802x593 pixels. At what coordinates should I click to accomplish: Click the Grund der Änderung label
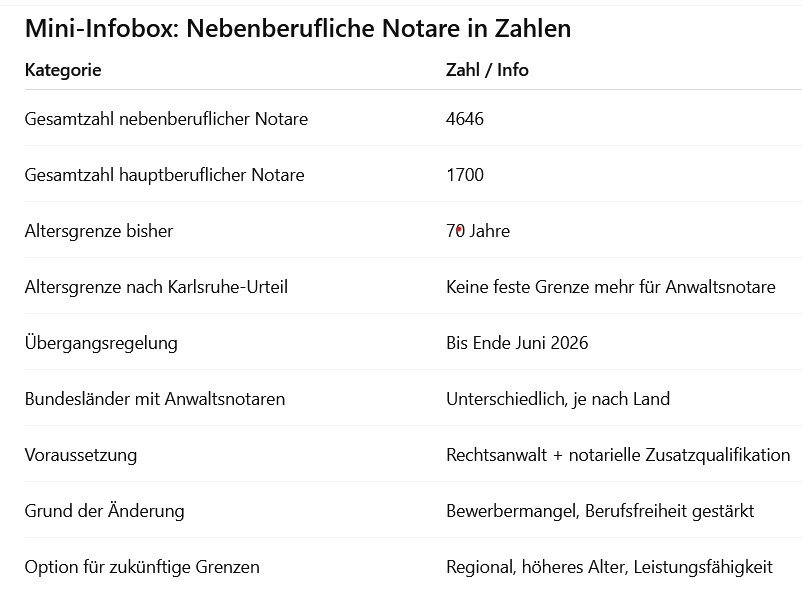(104, 511)
